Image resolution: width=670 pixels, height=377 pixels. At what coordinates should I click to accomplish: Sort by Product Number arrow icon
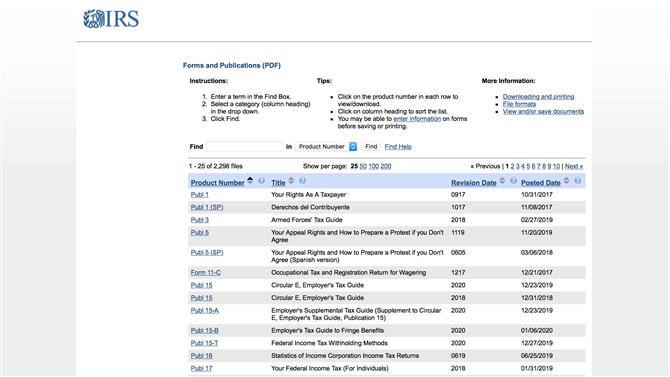click(x=250, y=180)
